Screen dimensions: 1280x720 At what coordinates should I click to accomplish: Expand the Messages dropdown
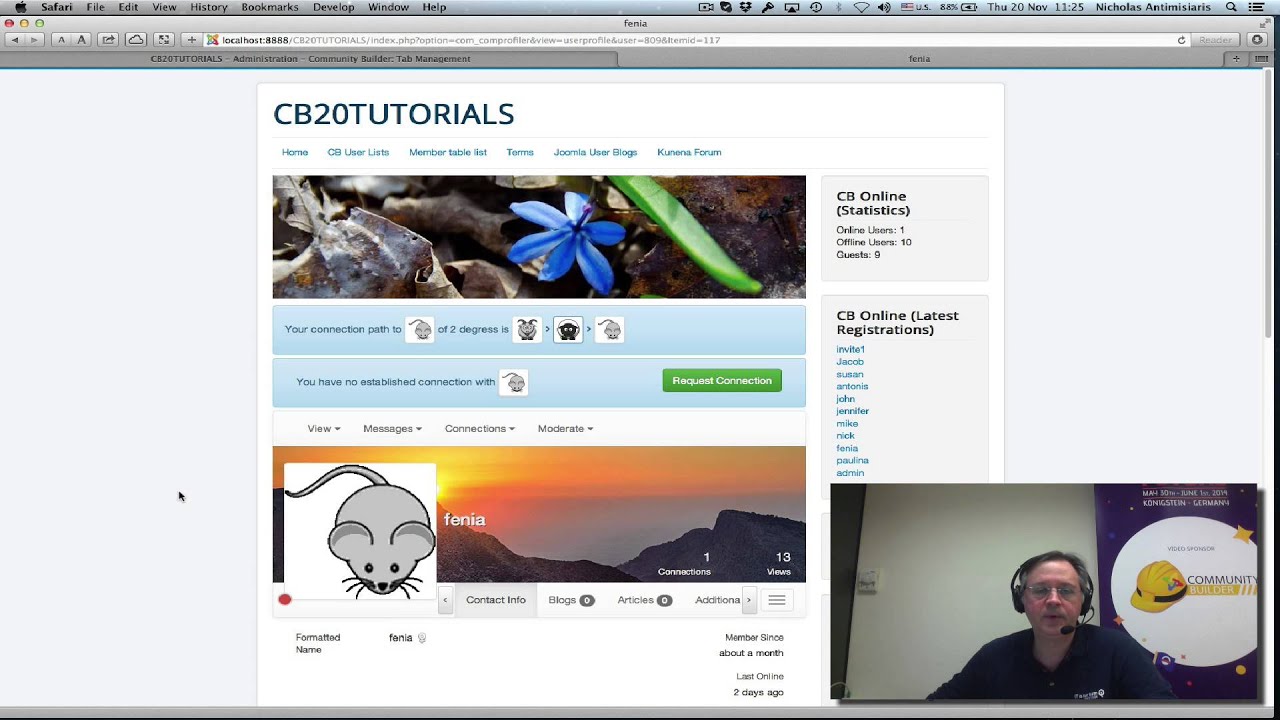coord(392,428)
